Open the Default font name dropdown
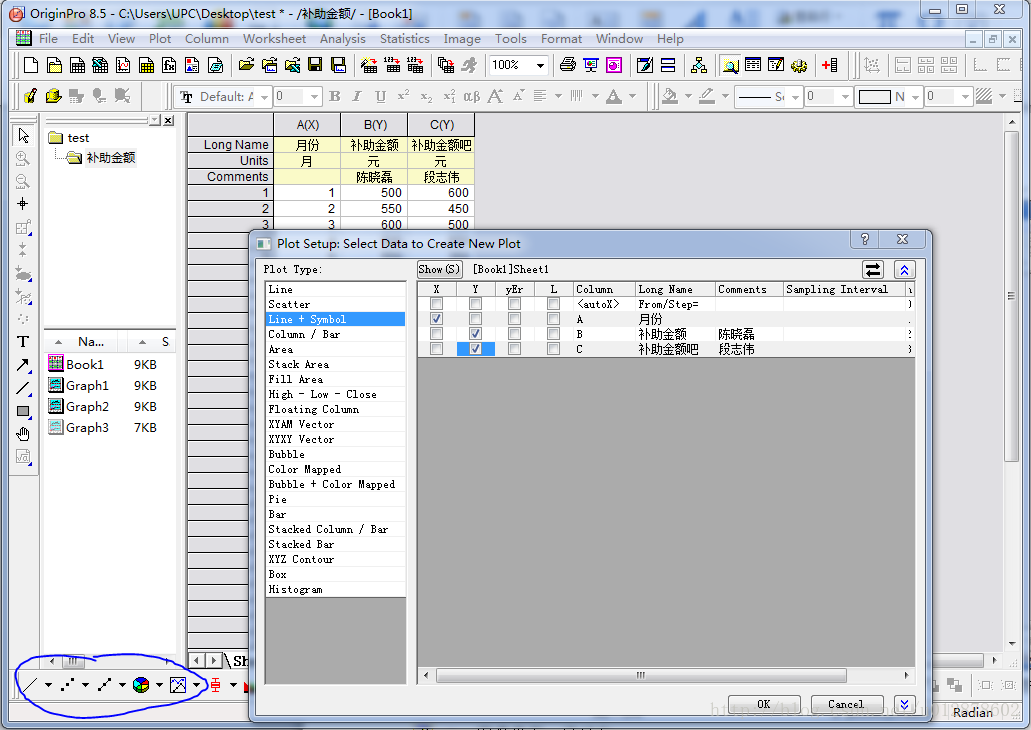1031x730 pixels. tap(264, 97)
